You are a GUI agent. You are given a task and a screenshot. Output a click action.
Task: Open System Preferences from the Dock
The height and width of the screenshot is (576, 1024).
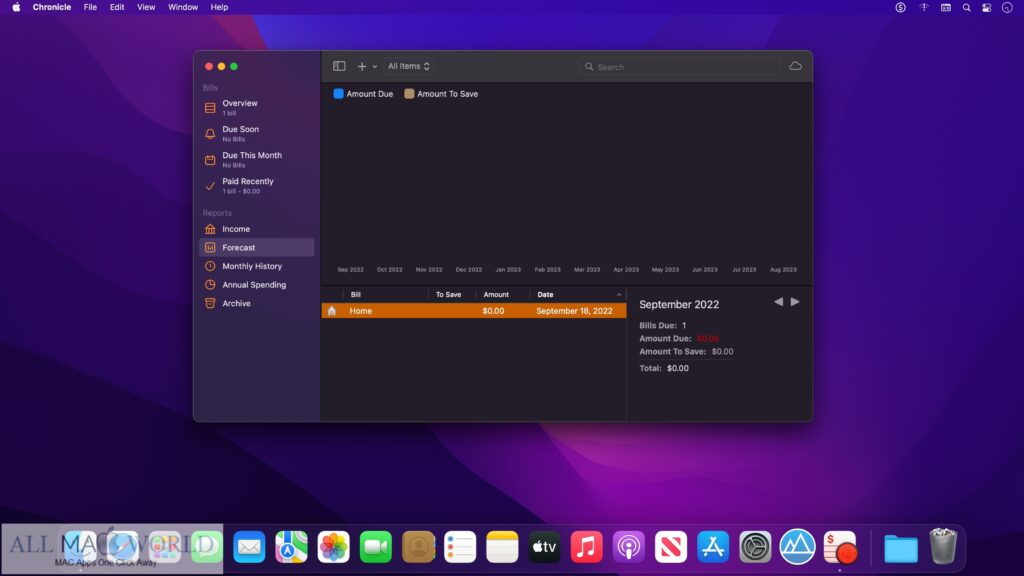(x=756, y=547)
